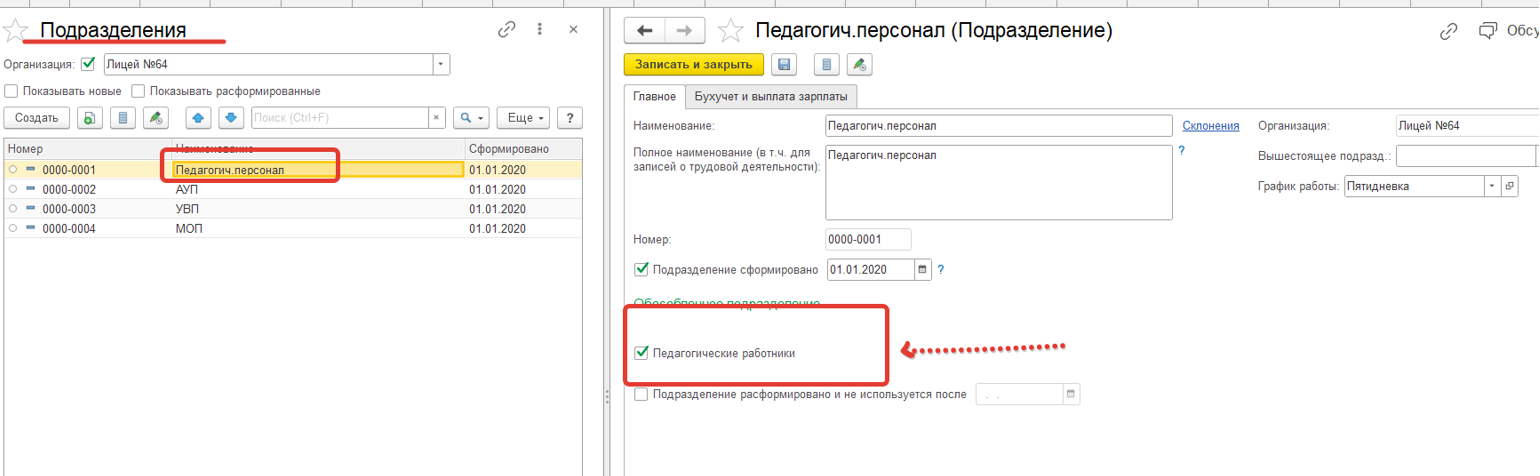Click the save (floppy disk) icon
This screenshot has height=476, width=1540.
coord(785,65)
